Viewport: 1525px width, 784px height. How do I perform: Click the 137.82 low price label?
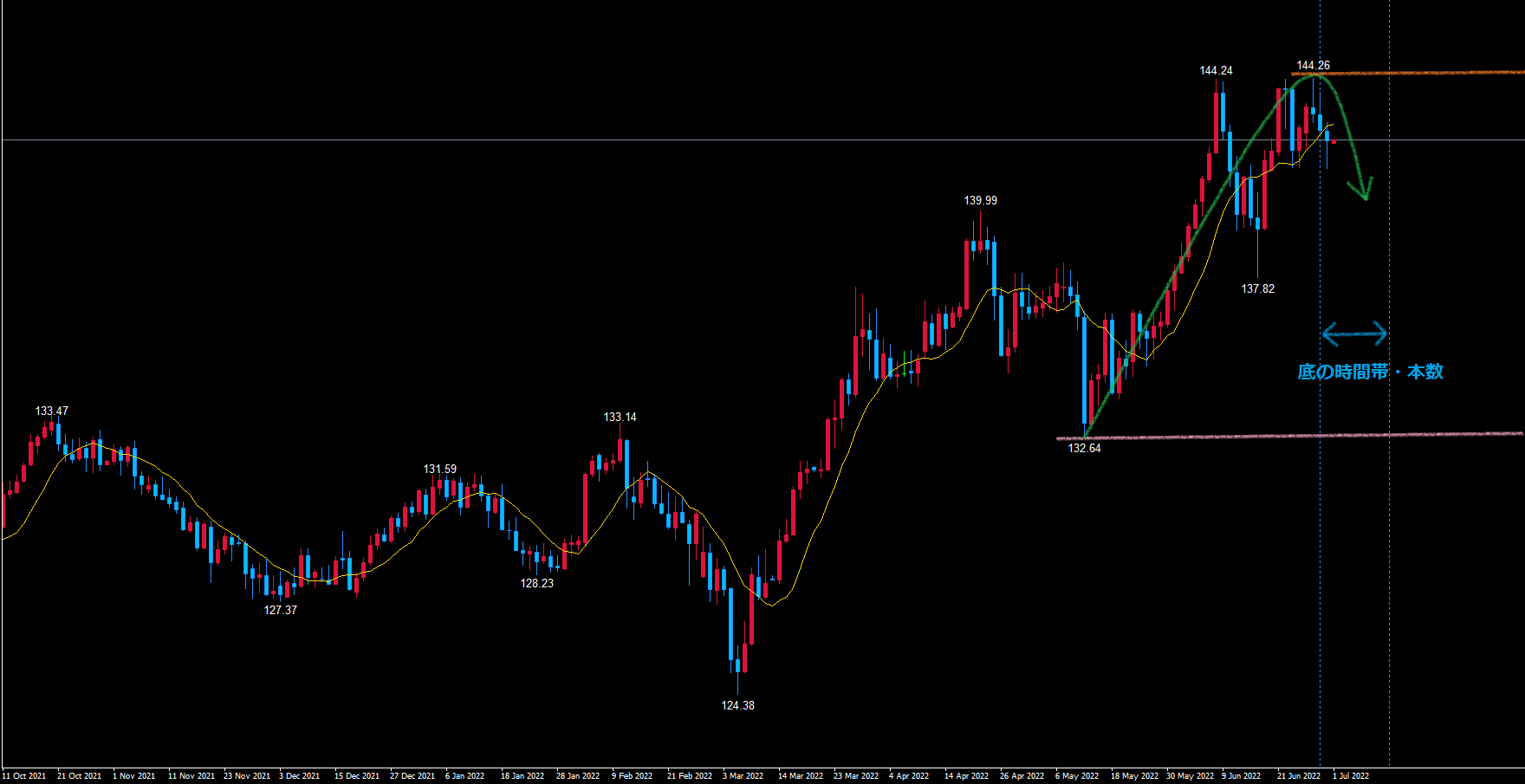(1257, 289)
